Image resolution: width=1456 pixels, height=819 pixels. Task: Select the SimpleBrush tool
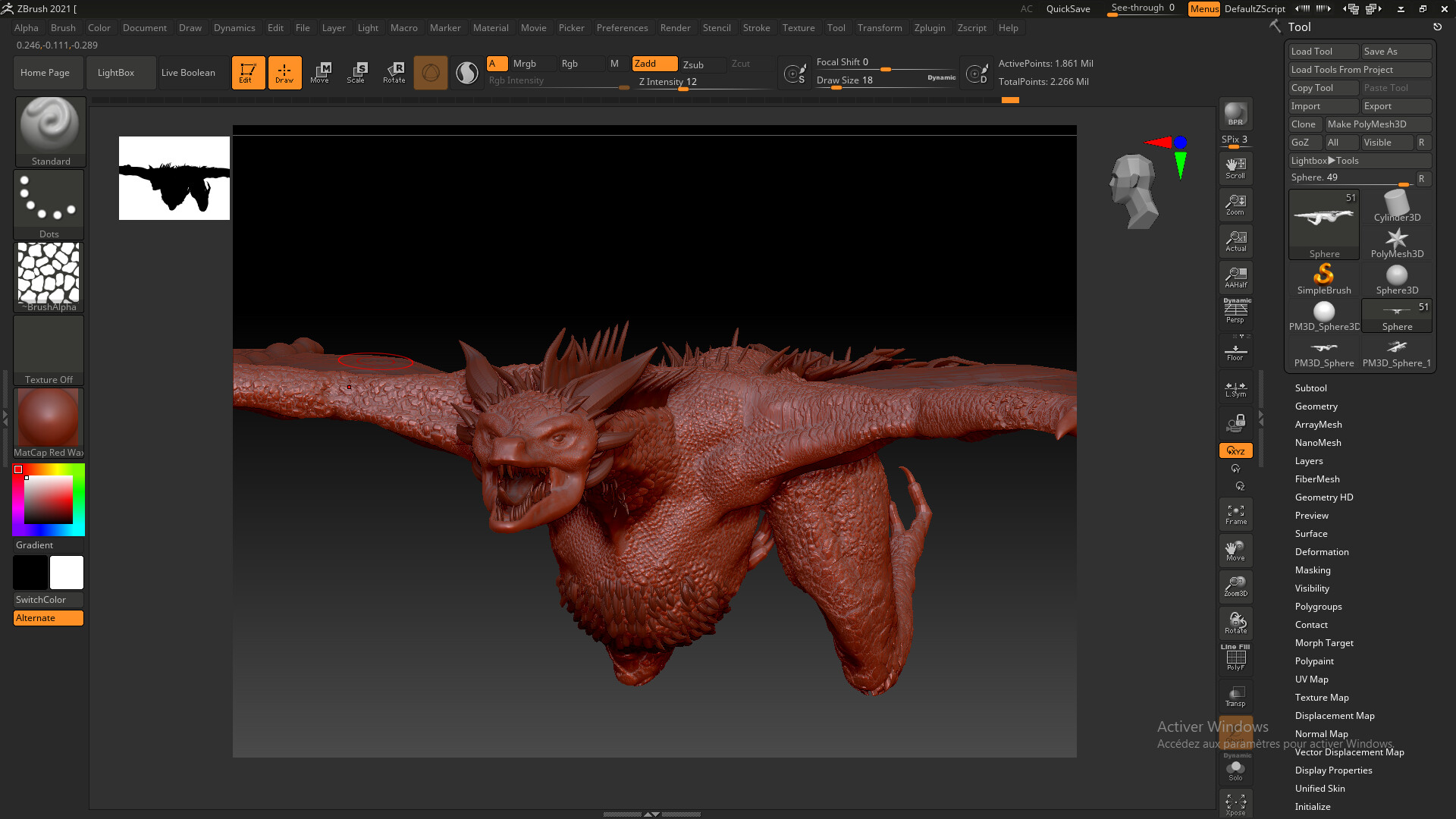click(x=1323, y=277)
